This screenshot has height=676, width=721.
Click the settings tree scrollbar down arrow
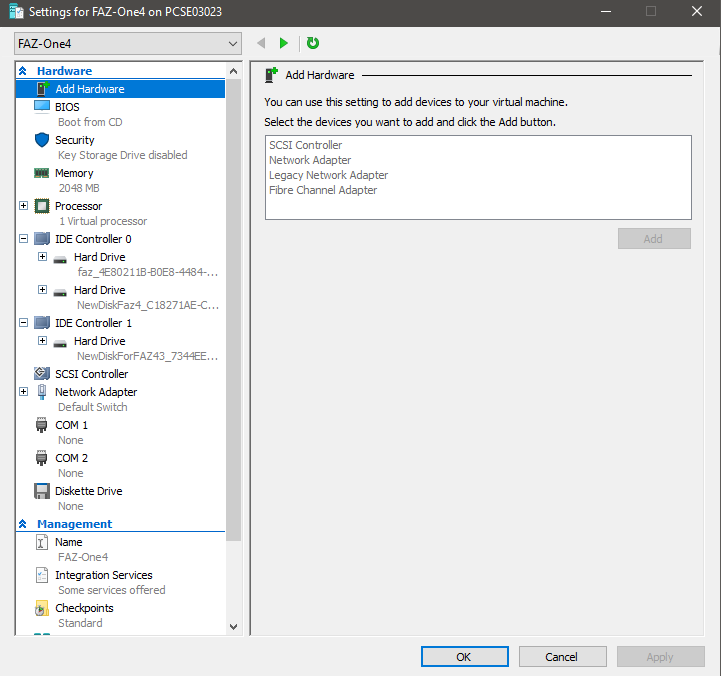[234, 627]
